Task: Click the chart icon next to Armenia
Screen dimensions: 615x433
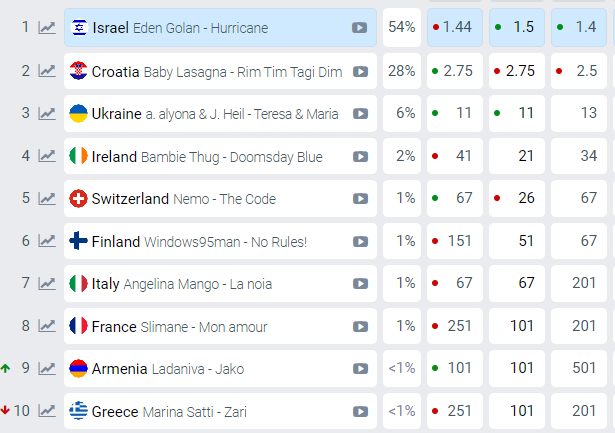Action: click(x=47, y=369)
